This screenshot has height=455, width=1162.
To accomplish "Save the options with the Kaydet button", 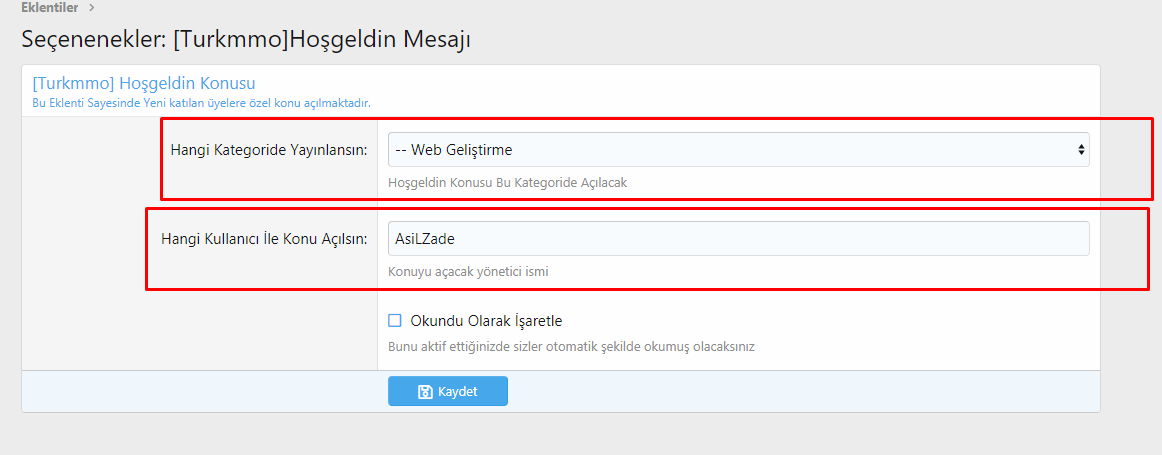I will tap(448, 392).
